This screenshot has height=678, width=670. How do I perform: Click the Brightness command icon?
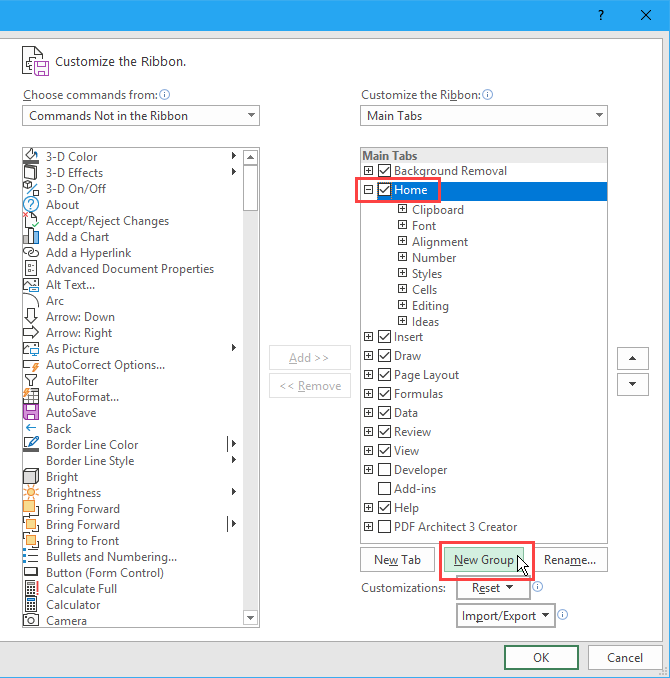coord(30,492)
